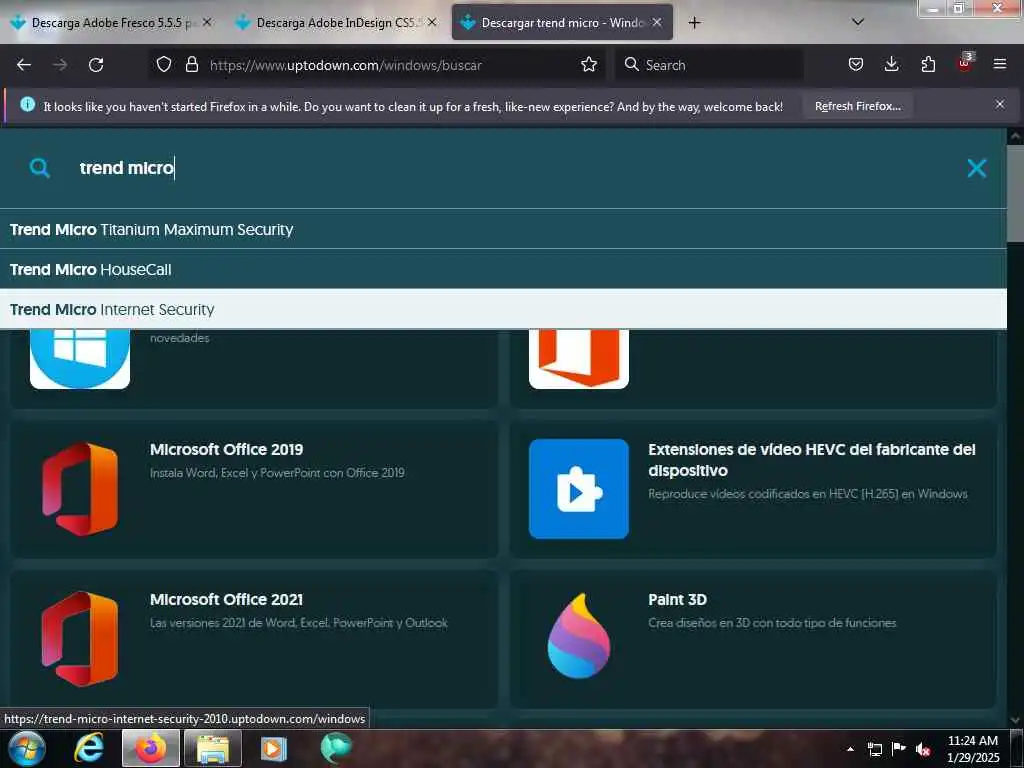
Task: Click the Firefox Search box
Action: pos(709,65)
